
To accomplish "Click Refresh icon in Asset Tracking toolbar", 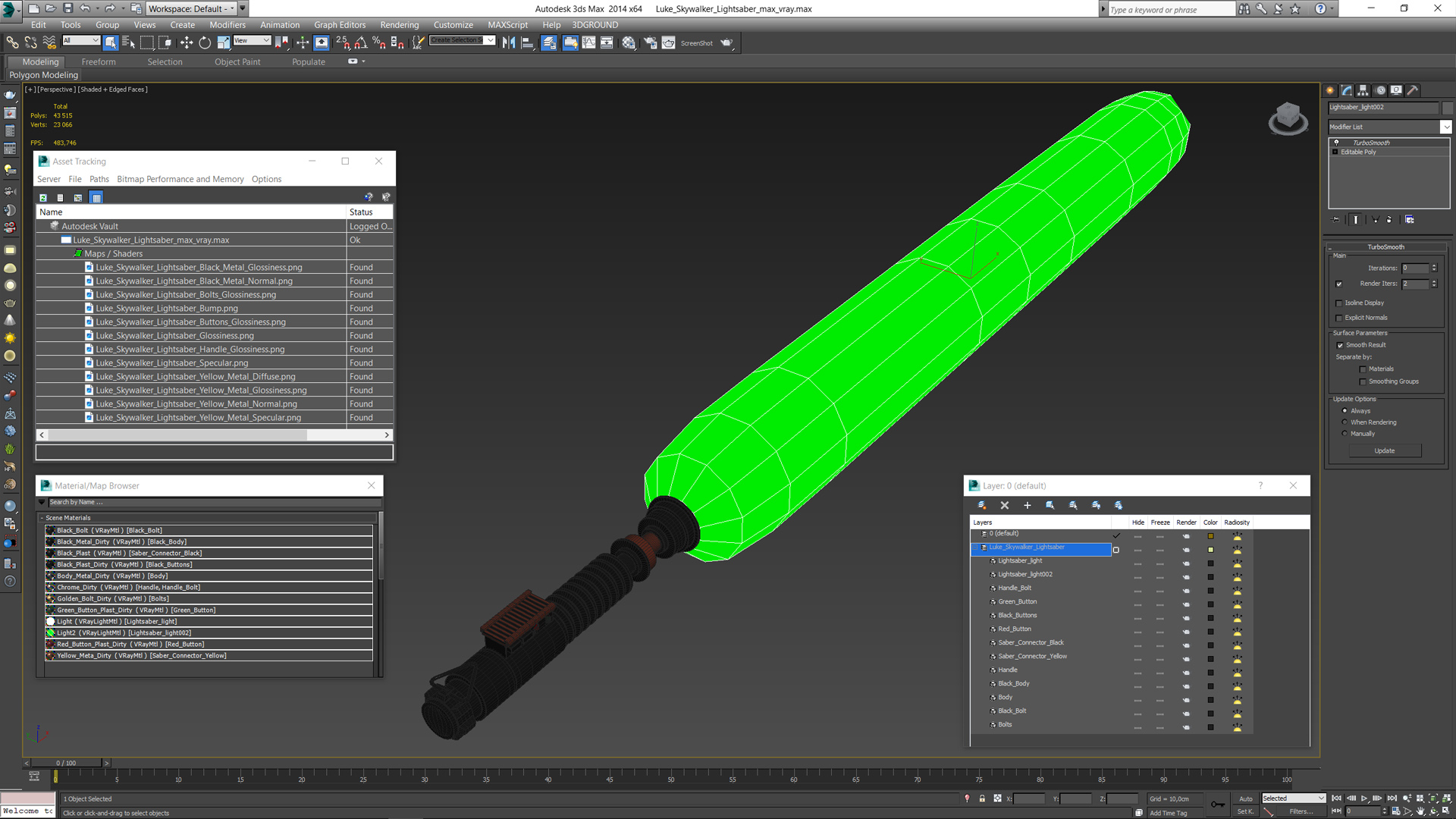I will pyautogui.click(x=43, y=198).
